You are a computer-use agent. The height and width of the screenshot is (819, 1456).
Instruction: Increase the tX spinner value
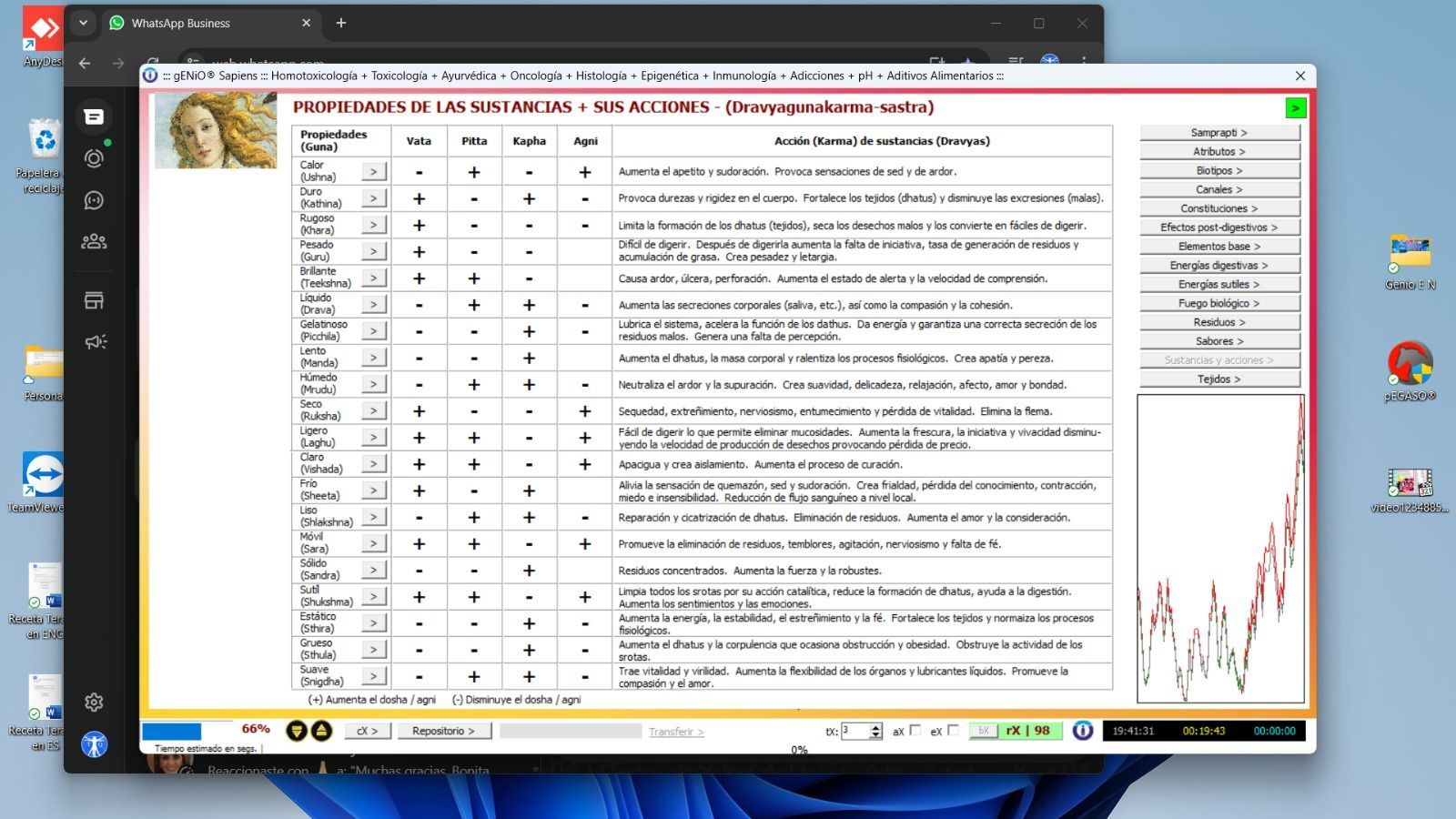pos(875,727)
